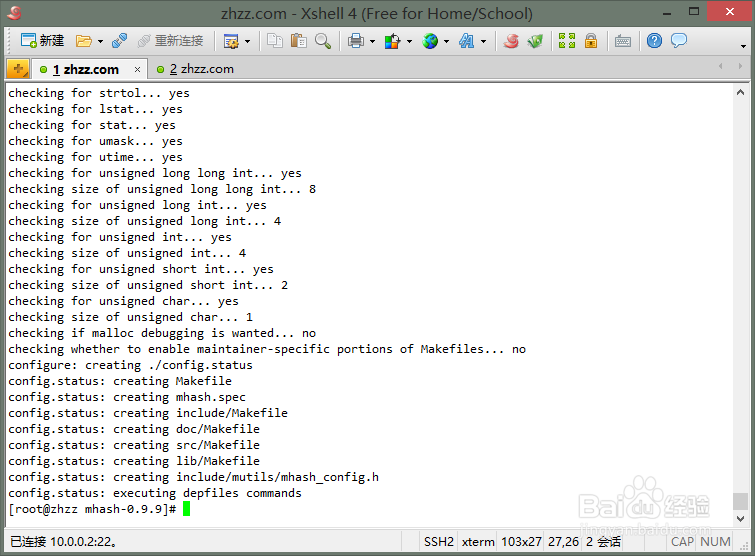The height and width of the screenshot is (556, 755).
Task: Click the Paste clipboard icon
Action: 299,41
